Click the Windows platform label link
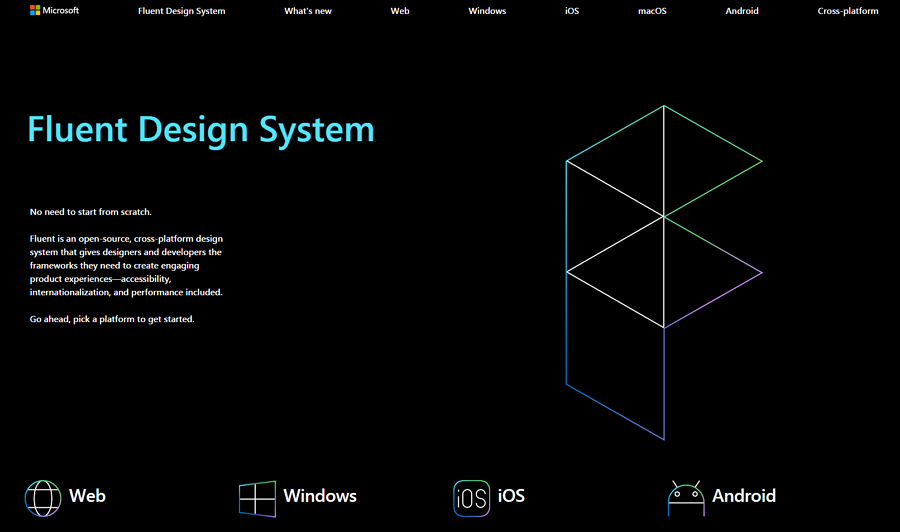This screenshot has width=900, height=532. (x=320, y=496)
